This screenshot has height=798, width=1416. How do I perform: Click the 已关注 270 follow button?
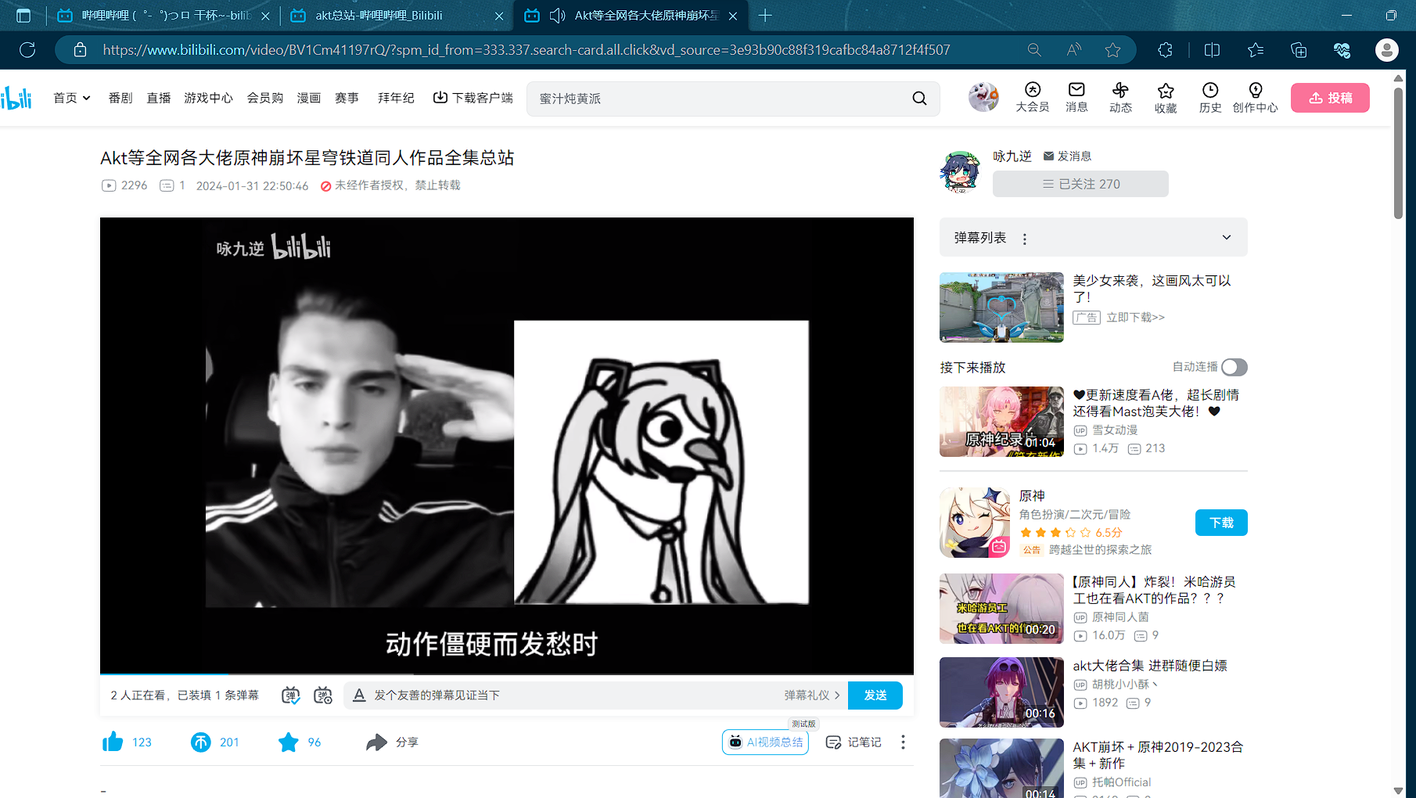click(x=1080, y=184)
